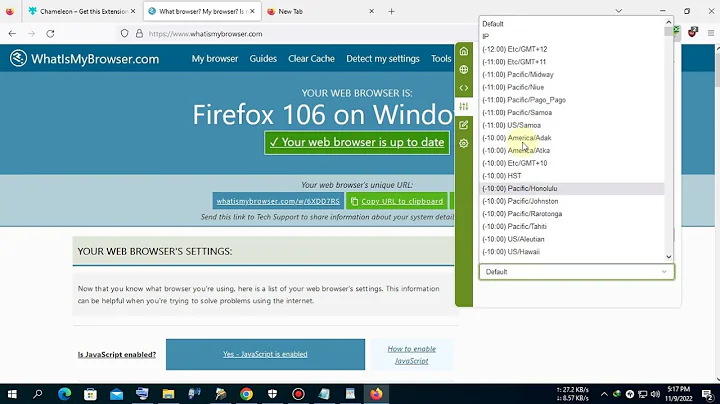Show hidden system tray icons
The width and height of the screenshot is (720, 404).
[x=604, y=394]
